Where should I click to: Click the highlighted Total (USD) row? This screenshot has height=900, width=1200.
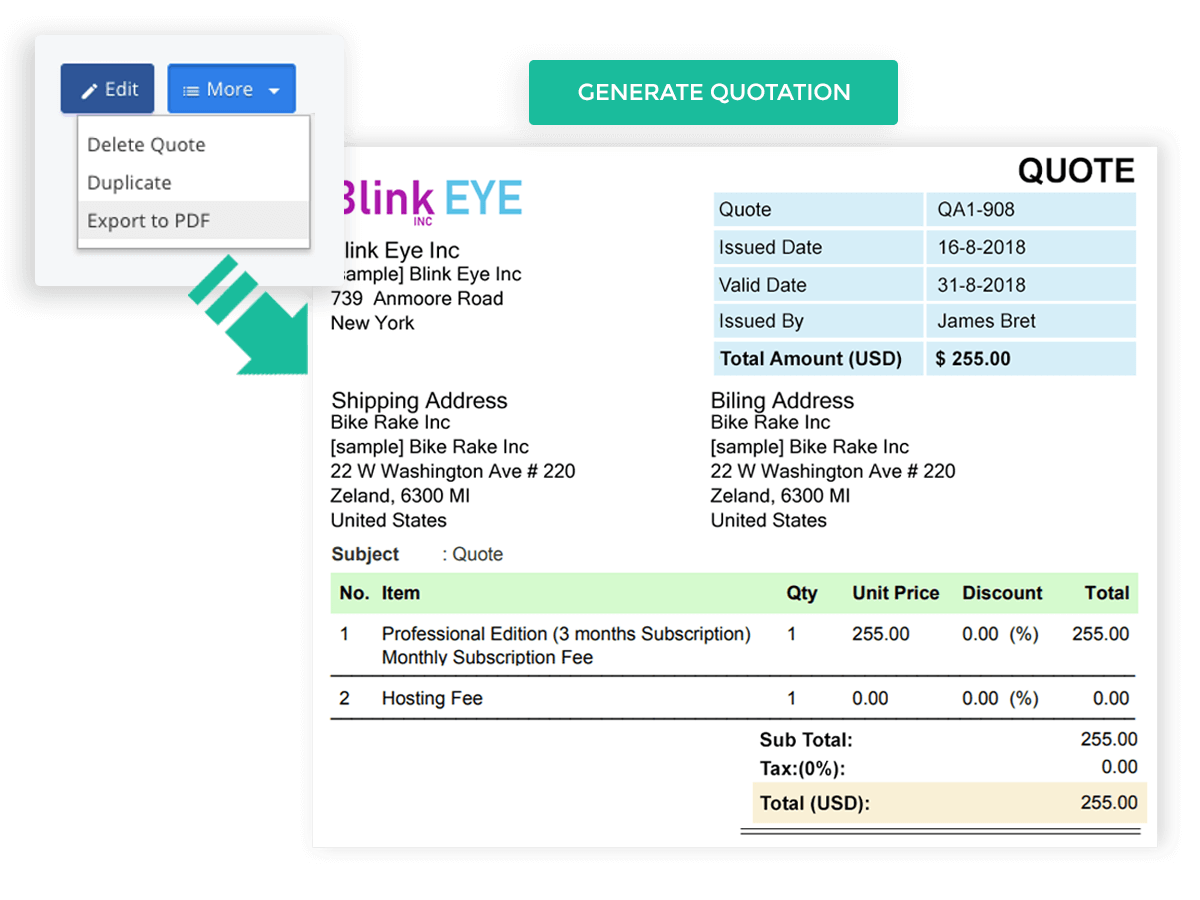pyautogui.click(x=949, y=803)
